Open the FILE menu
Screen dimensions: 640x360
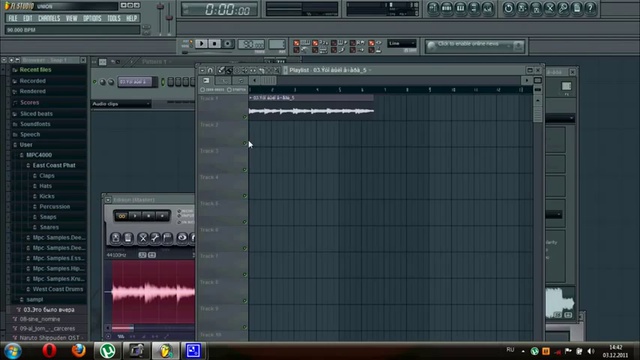coord(13,18)
